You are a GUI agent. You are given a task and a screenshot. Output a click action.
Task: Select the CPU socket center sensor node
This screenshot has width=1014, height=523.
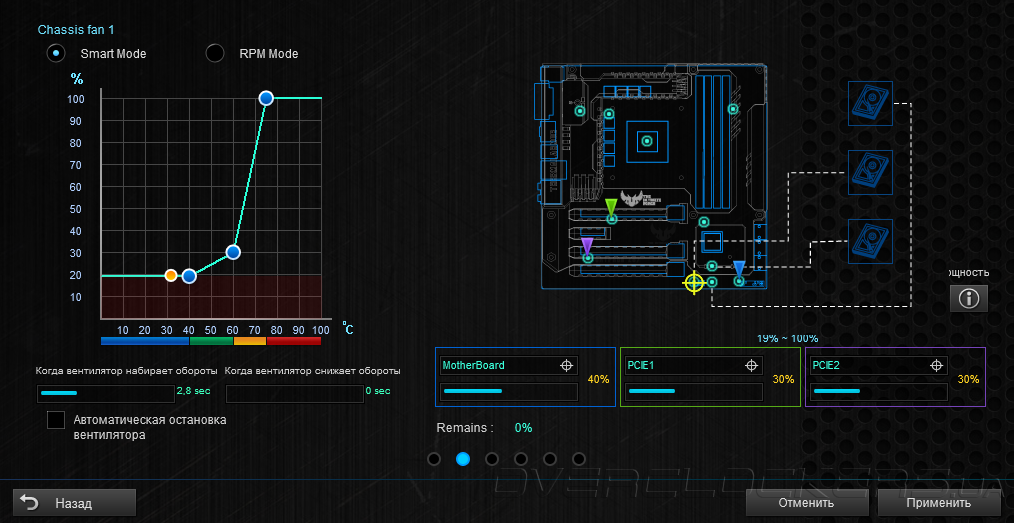coord(646,141)
